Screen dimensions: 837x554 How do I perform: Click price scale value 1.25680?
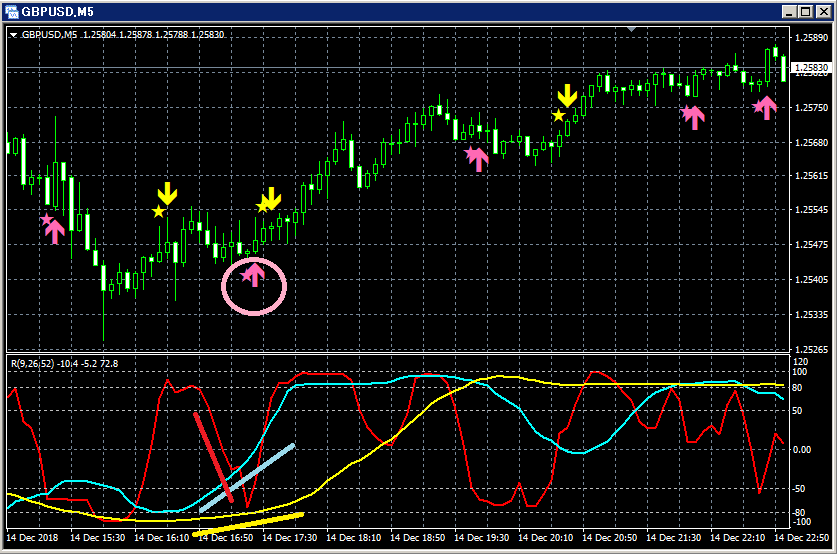811,143
